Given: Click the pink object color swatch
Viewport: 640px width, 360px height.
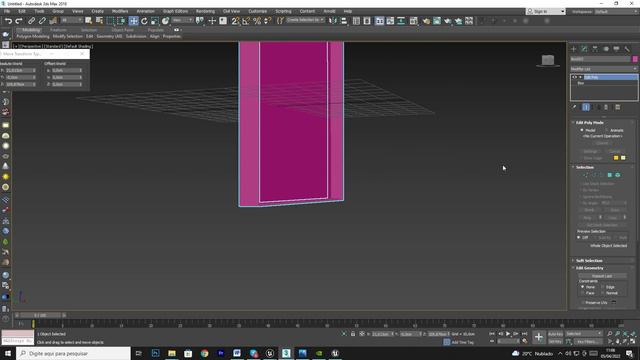Looking at the screenshot, I should tap(635, 59).
